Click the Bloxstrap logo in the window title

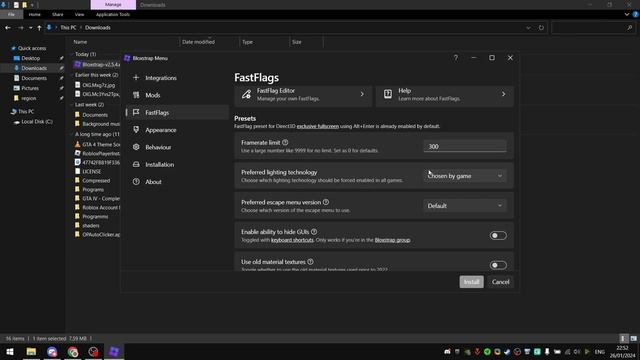[127, 58]
